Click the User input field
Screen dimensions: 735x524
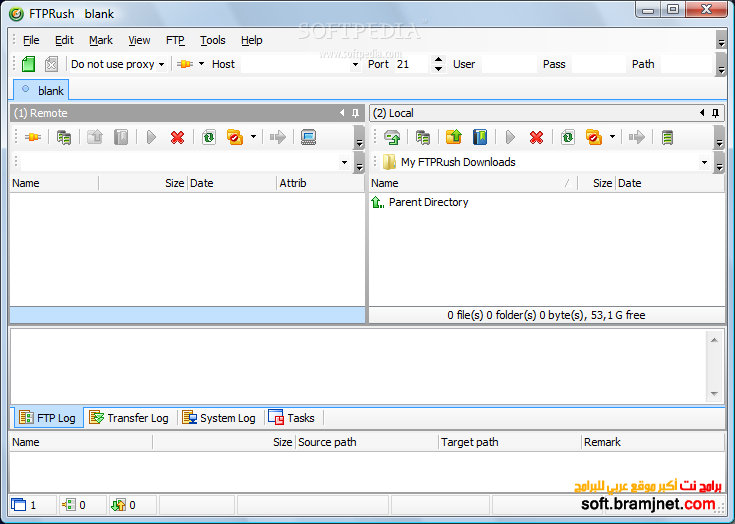509,64
